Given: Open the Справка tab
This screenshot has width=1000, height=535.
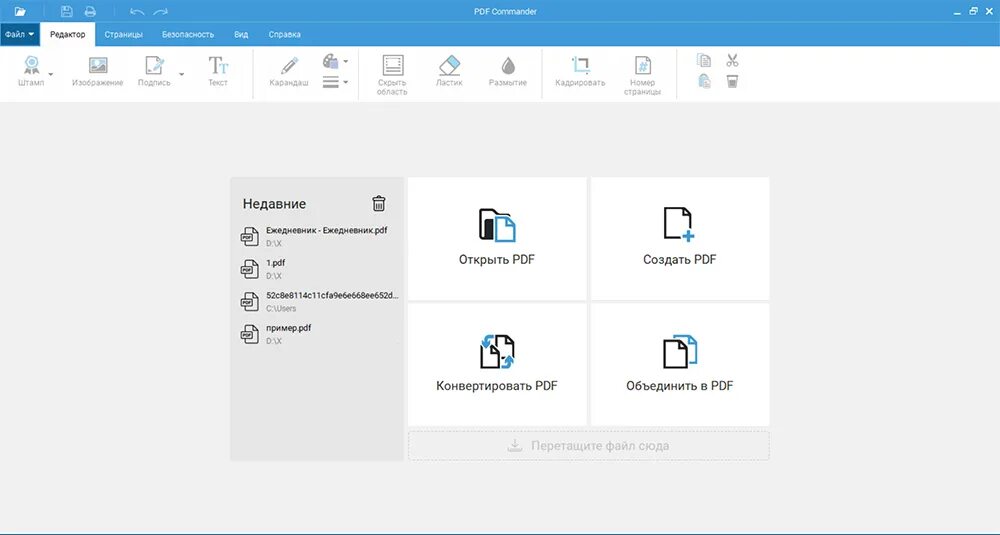Looking at the screenshot, I should point(284,34).
